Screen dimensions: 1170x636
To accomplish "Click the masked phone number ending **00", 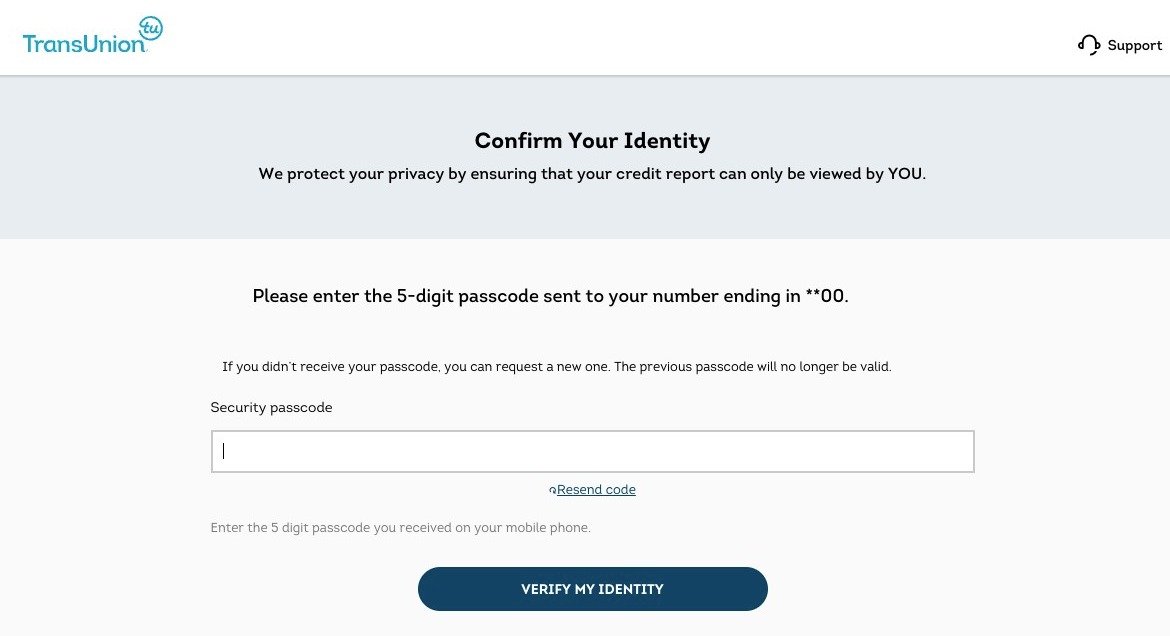I will pos(826,296).
